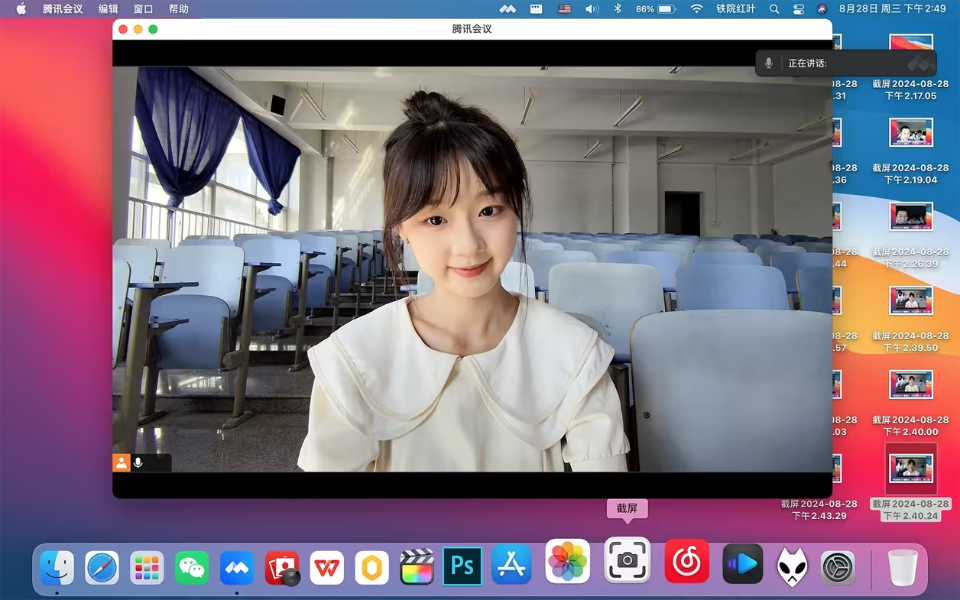Expand the volume control in menu bar
This screenshot has height=600, width=960.
pos(591,9)
